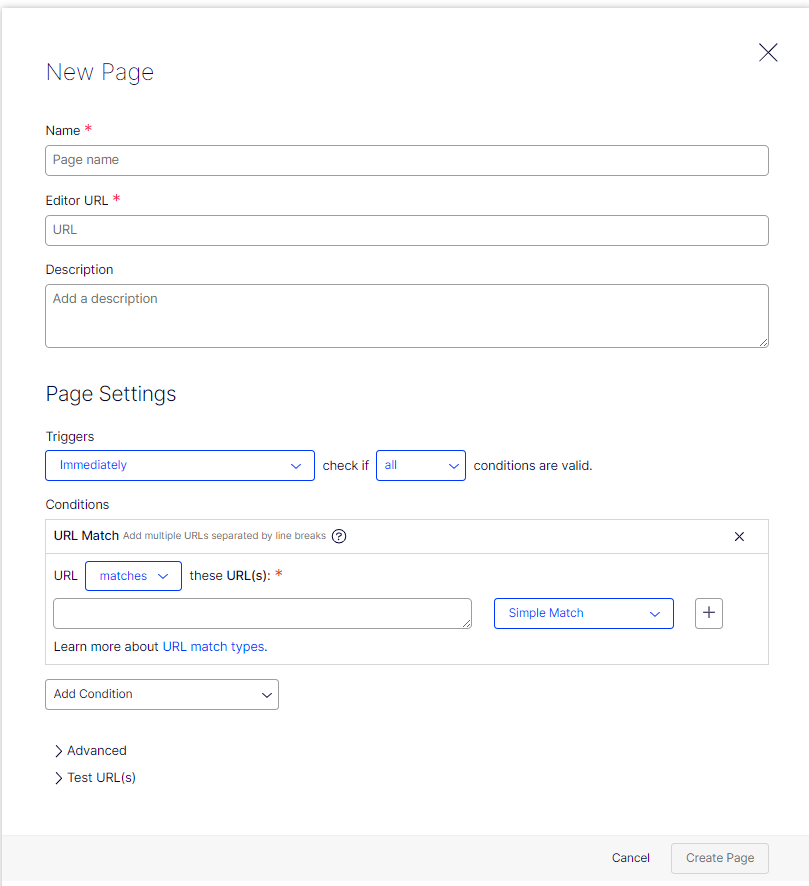Click into the Description text area
Screen dimensions: 809x886
(x=406, y=315)
